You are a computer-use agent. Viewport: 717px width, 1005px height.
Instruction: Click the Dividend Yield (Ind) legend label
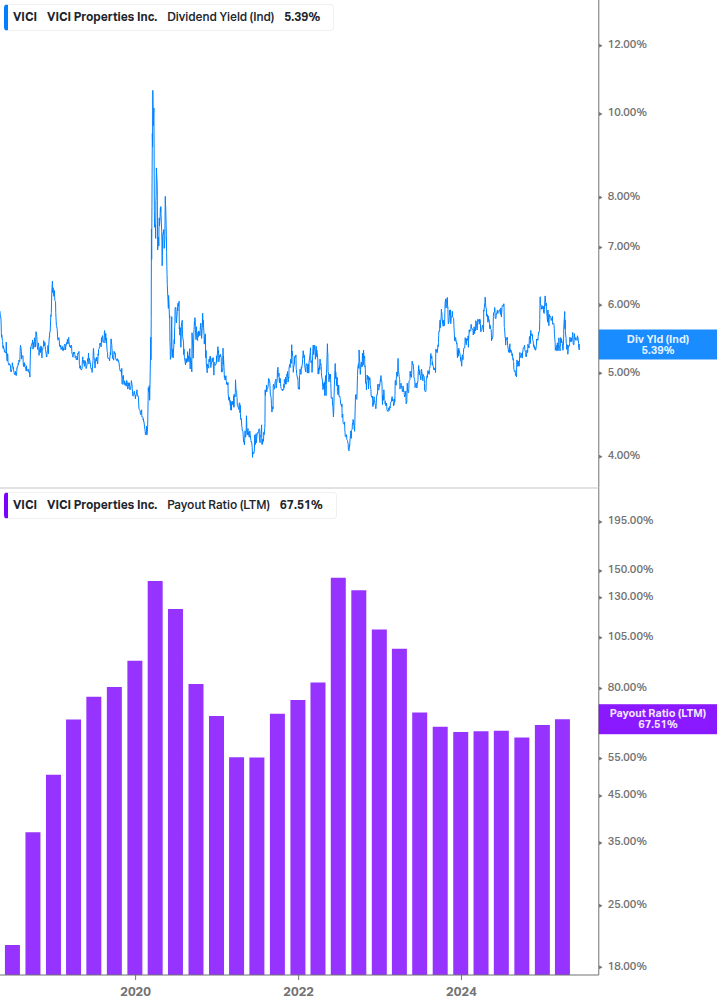click(220, 17)
